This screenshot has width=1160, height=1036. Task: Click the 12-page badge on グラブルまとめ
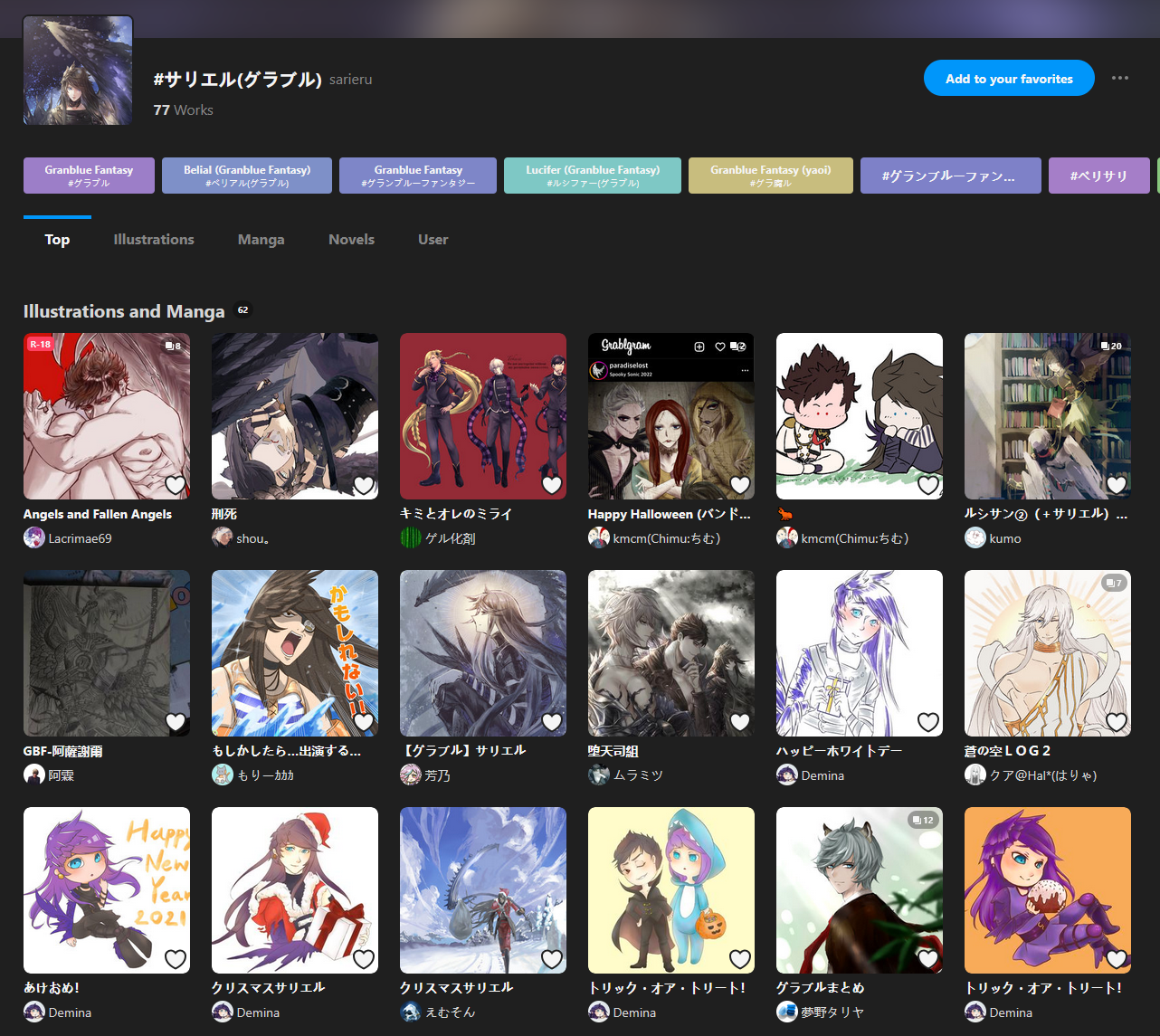click(x=922, y=820)
